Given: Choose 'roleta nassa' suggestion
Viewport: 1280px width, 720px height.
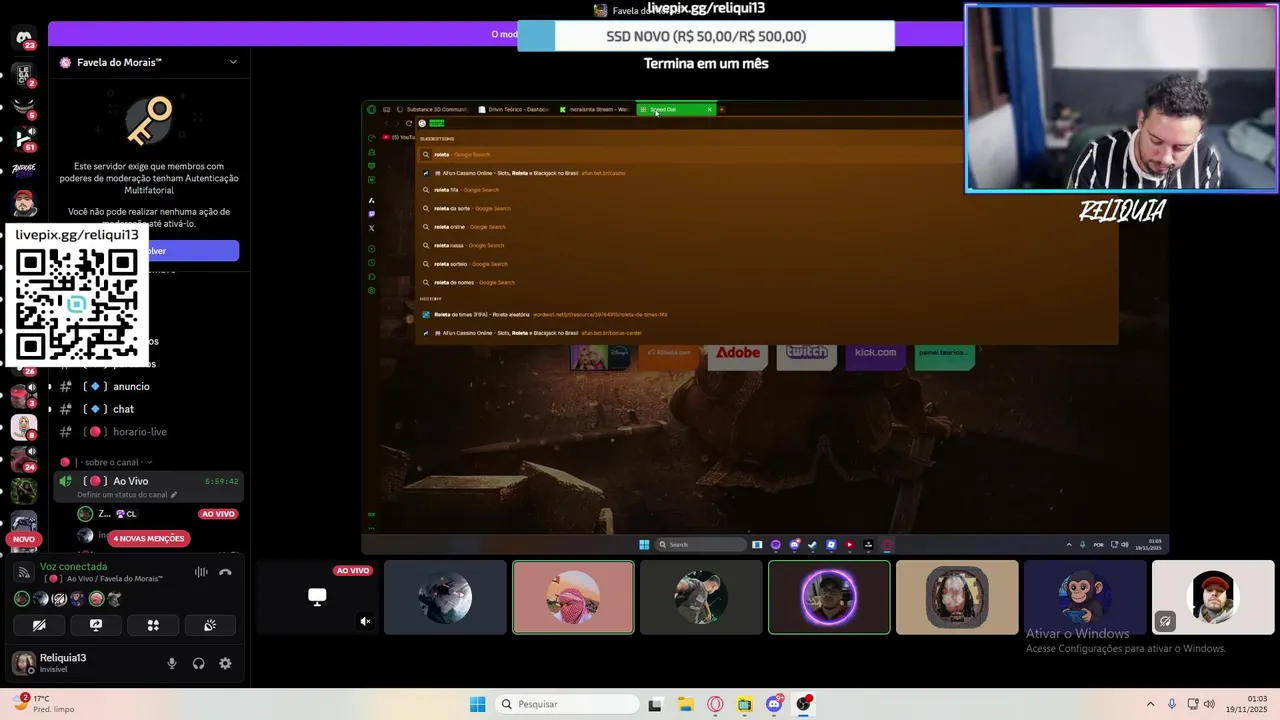Looking at the screenshot, I should tap(766, 245).
